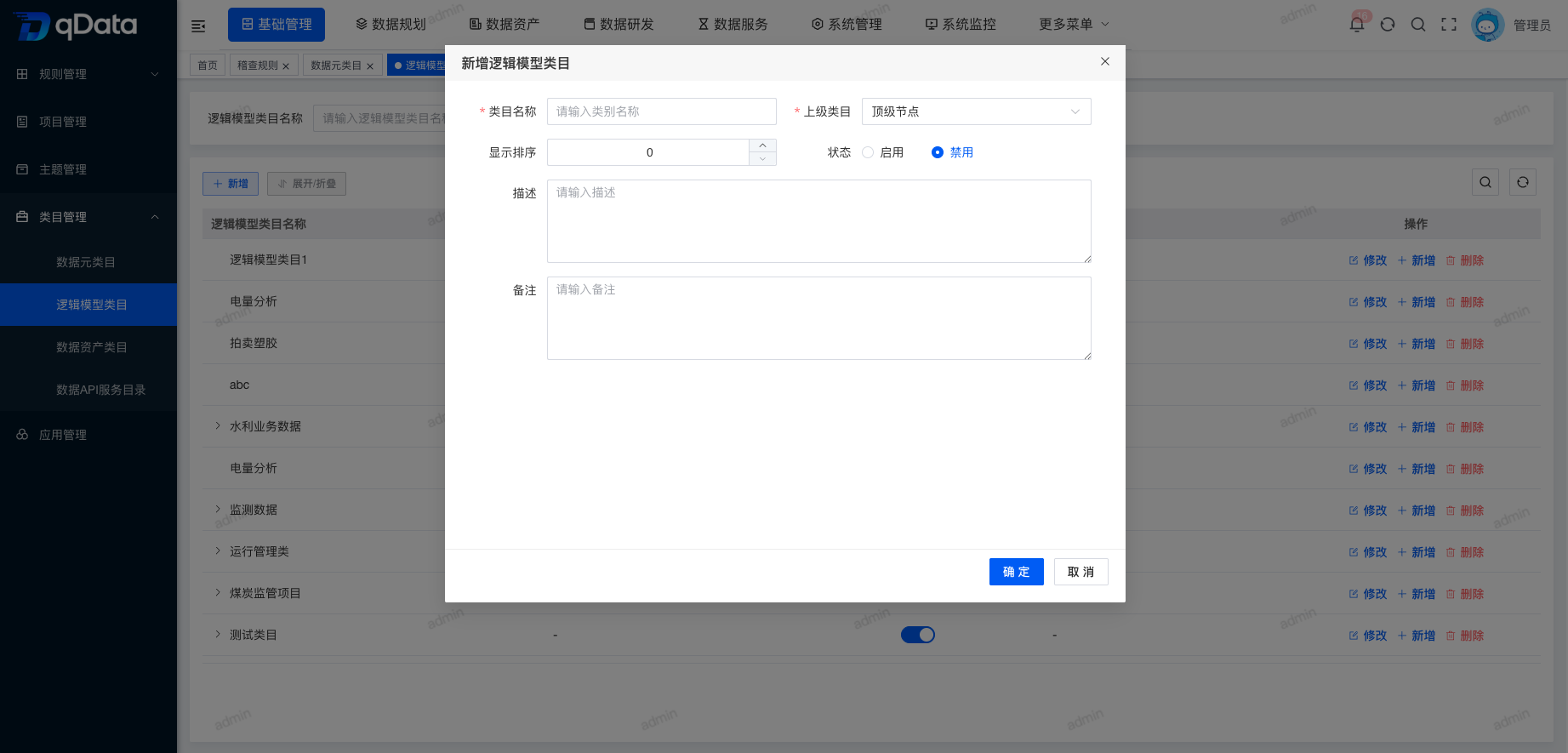
Task: Toggle the sidebar collapse hamburger icon
Action: tap(198, 26)
